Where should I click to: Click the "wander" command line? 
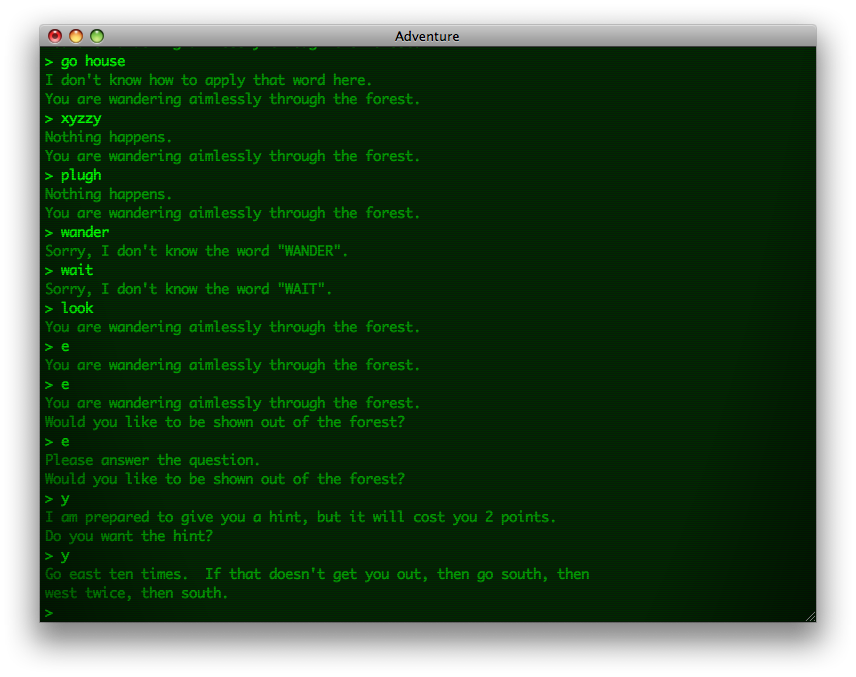[84, 232]
